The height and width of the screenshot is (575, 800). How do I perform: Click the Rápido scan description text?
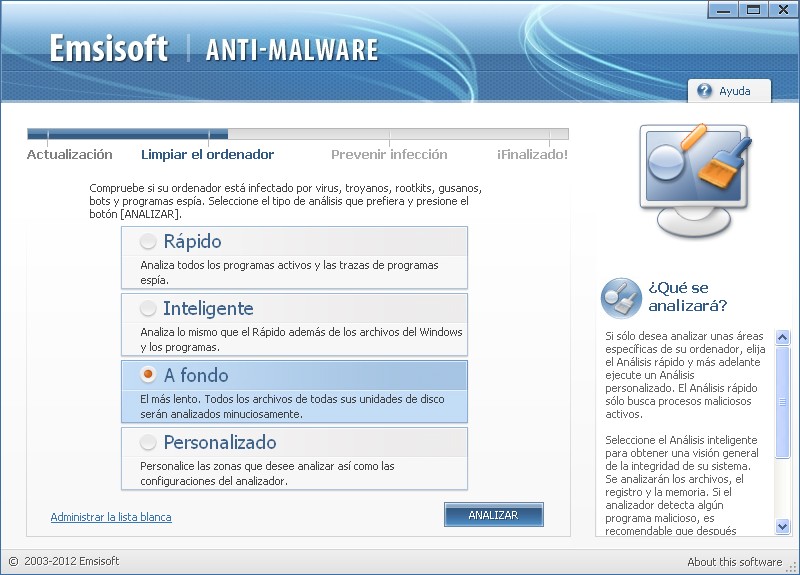pos(289,272)
